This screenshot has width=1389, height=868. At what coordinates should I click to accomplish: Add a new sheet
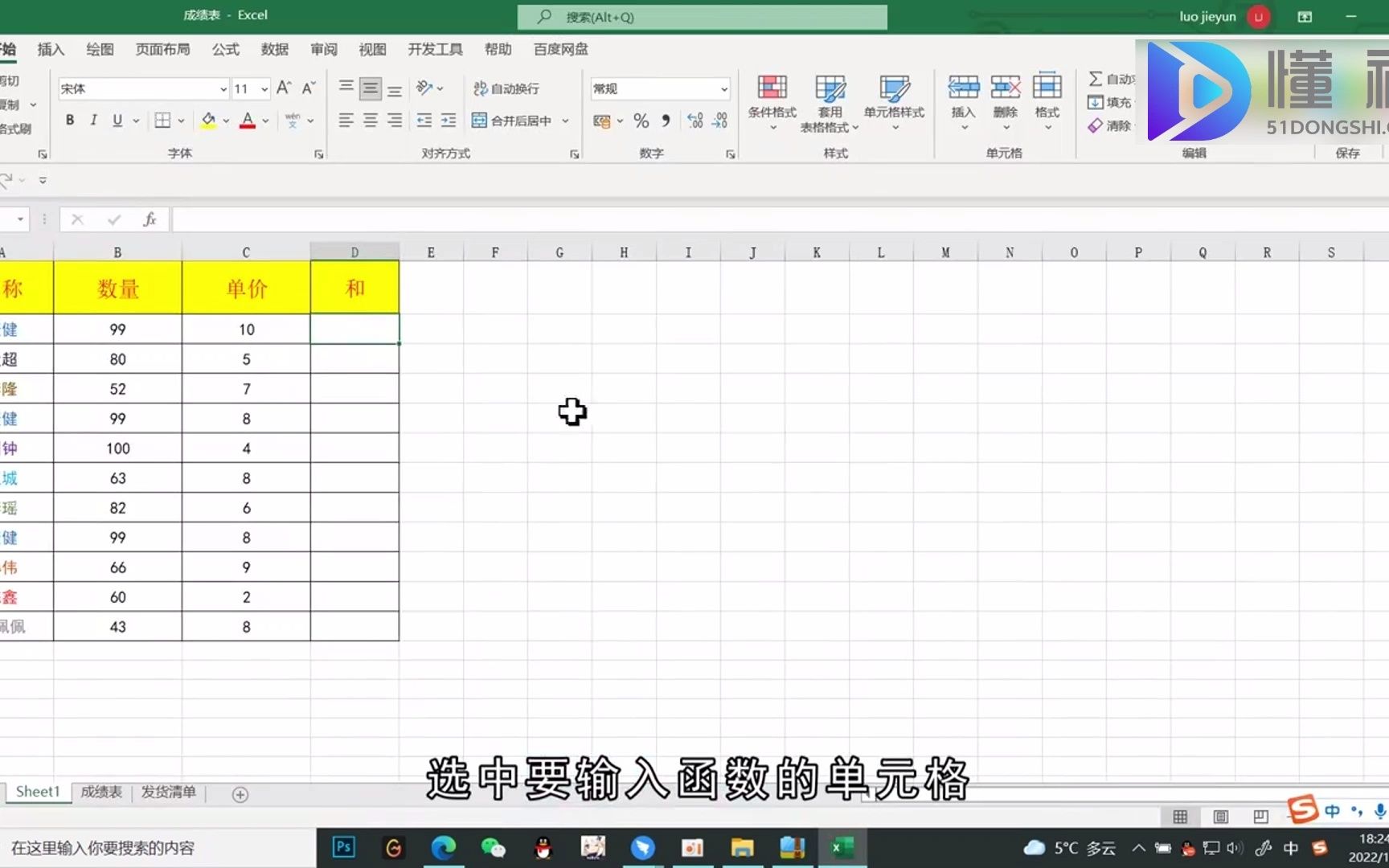(240, 795)
